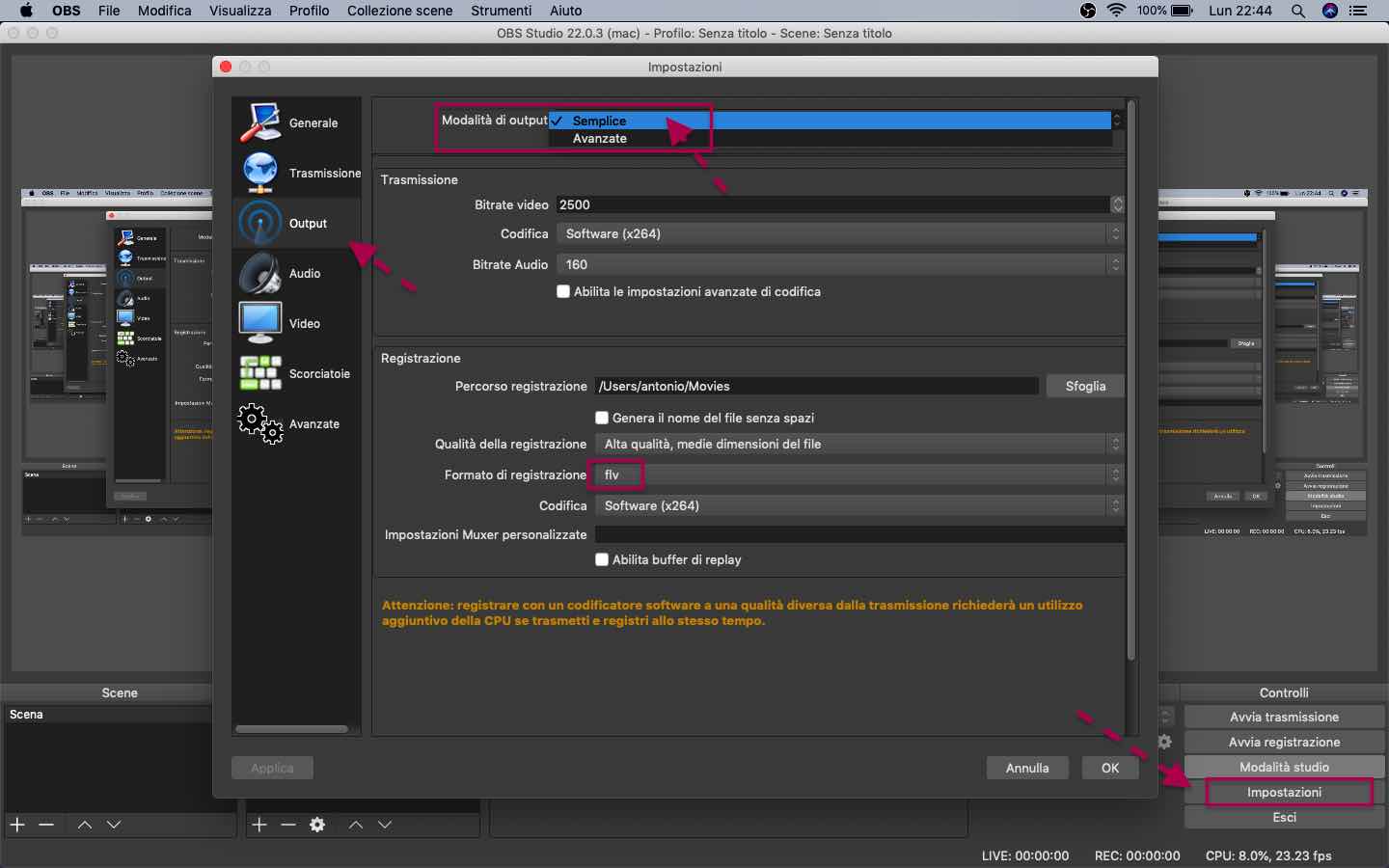Click the Percorso registrazione path field
Image resolution: width=1389 pixels, height=868 pixels.
tap(816, 386)
